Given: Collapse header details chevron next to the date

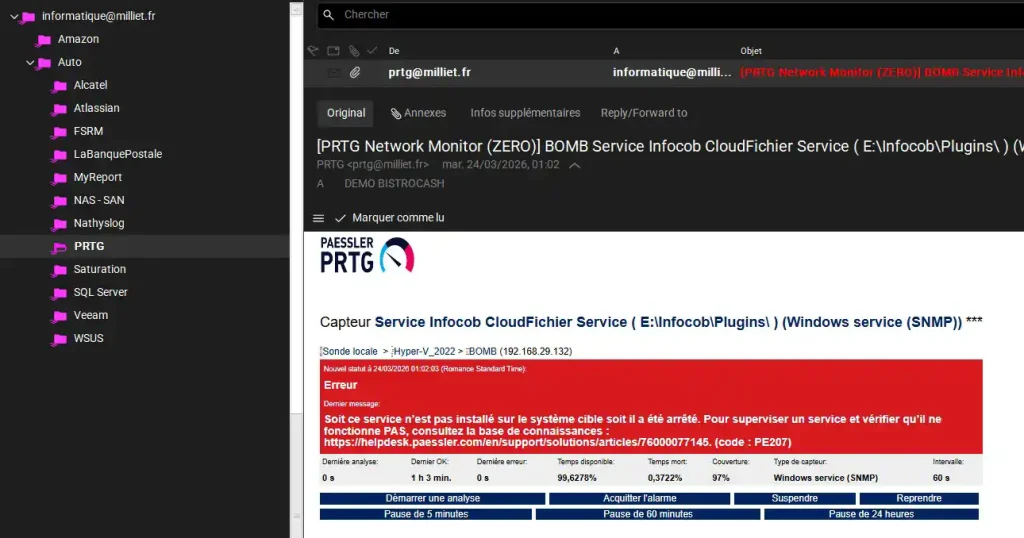Looking at the screenshot, I should [575, 165].
